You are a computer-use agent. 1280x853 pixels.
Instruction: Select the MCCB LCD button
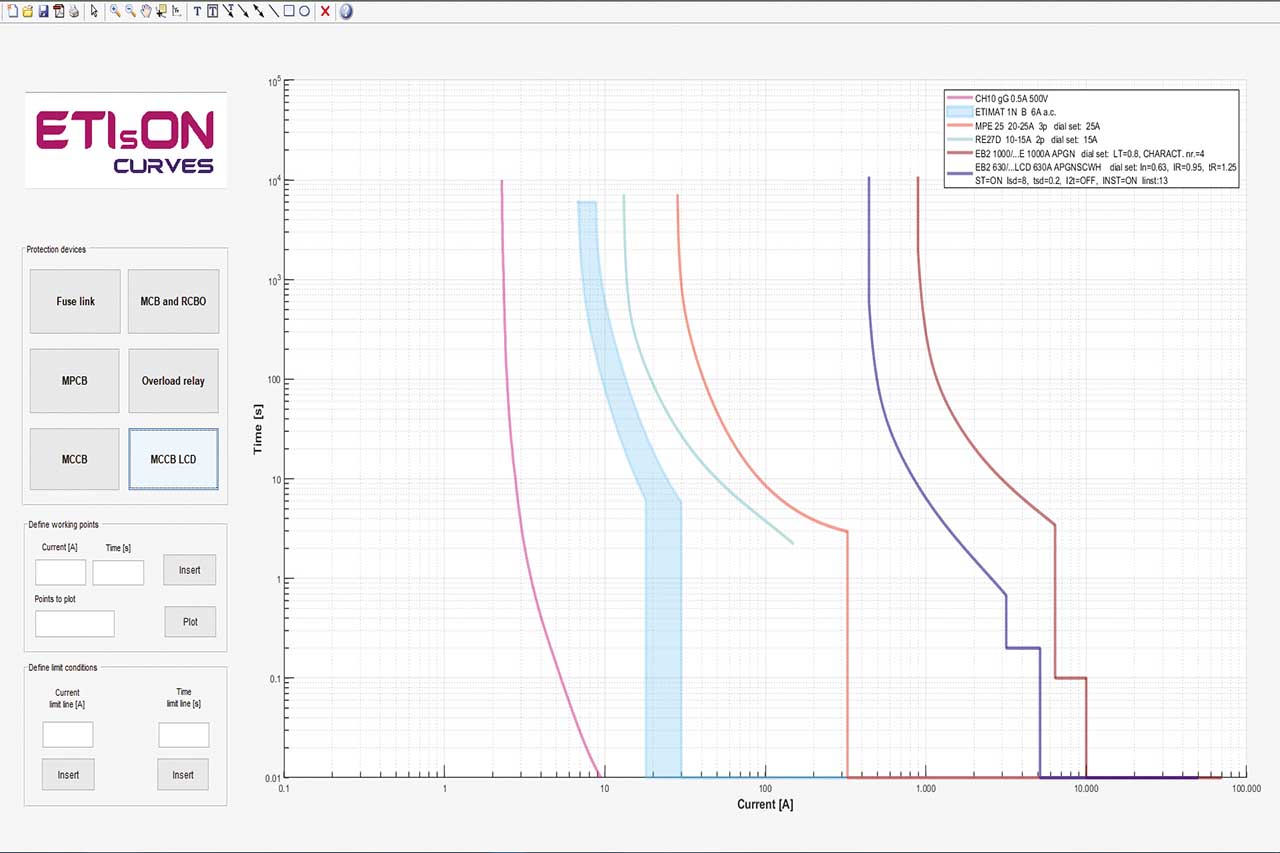[x=173, y=460]
